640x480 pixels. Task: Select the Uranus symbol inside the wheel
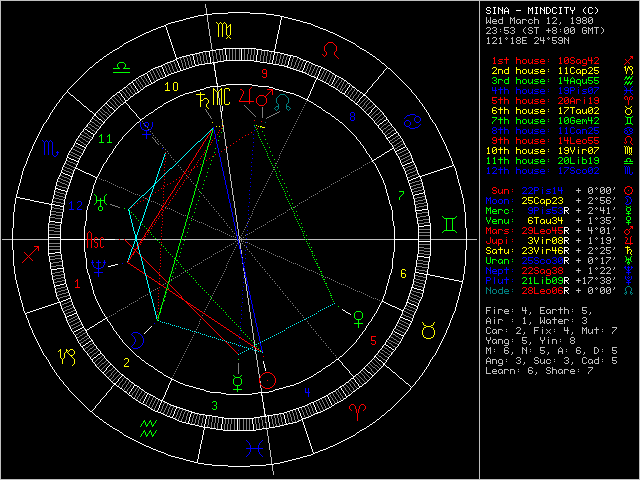click(x=101, y=202)
